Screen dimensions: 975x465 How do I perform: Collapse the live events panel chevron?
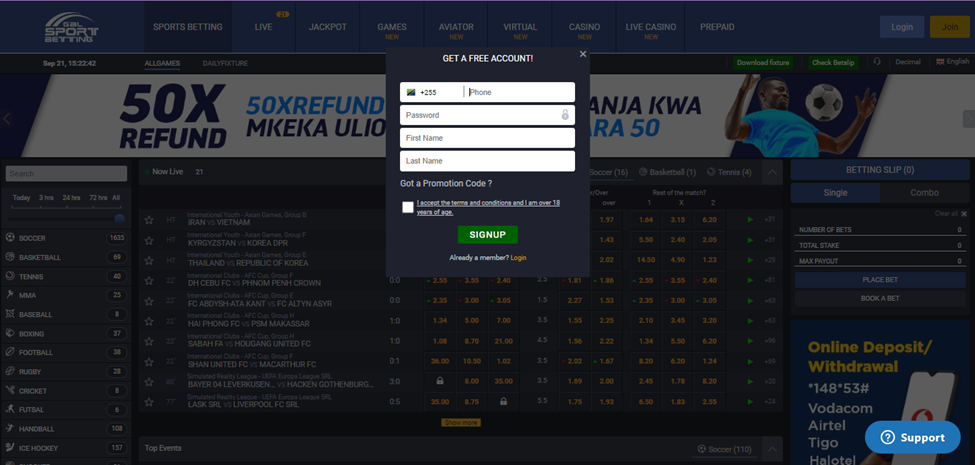pyautogui.click(x=772, y=173)
